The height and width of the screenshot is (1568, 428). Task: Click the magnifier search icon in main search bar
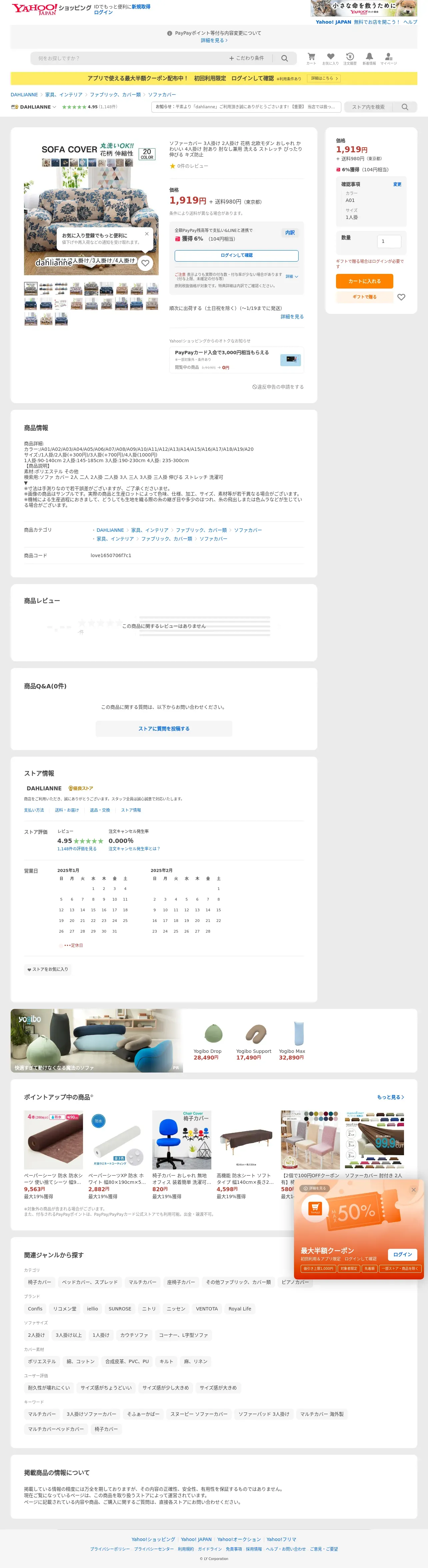point(284,58)
